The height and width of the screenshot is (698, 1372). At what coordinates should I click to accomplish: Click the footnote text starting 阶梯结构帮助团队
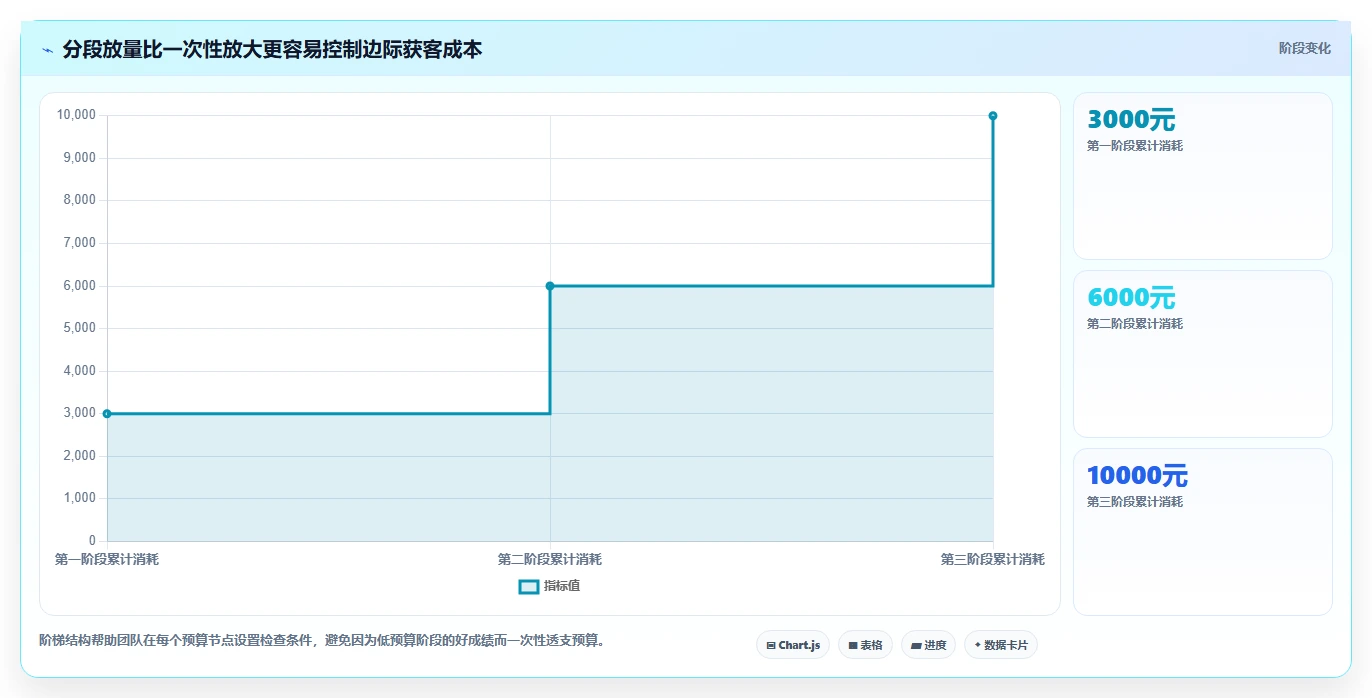[321, 640]
